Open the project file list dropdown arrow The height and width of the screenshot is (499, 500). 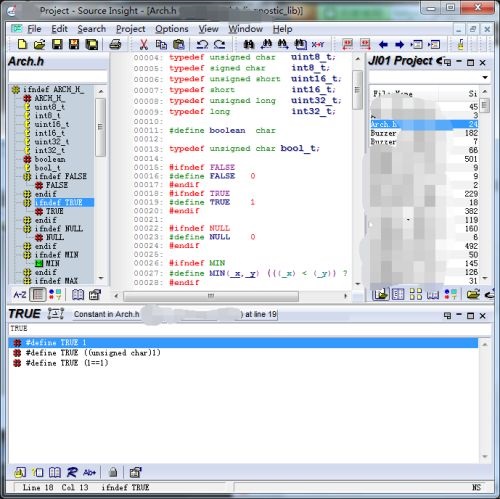(x=485, y=77)
